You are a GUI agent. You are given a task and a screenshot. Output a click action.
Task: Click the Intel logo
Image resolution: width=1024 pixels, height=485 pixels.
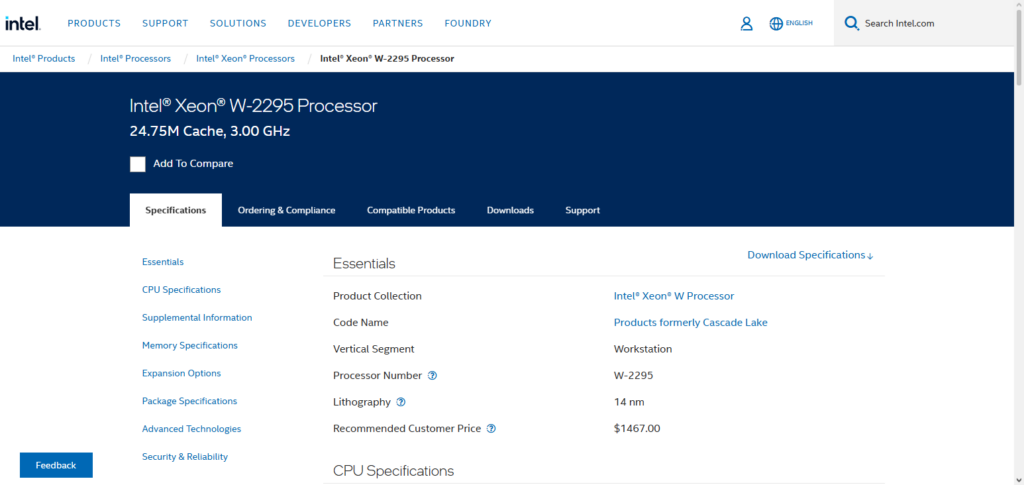click(x=23, y=23)
